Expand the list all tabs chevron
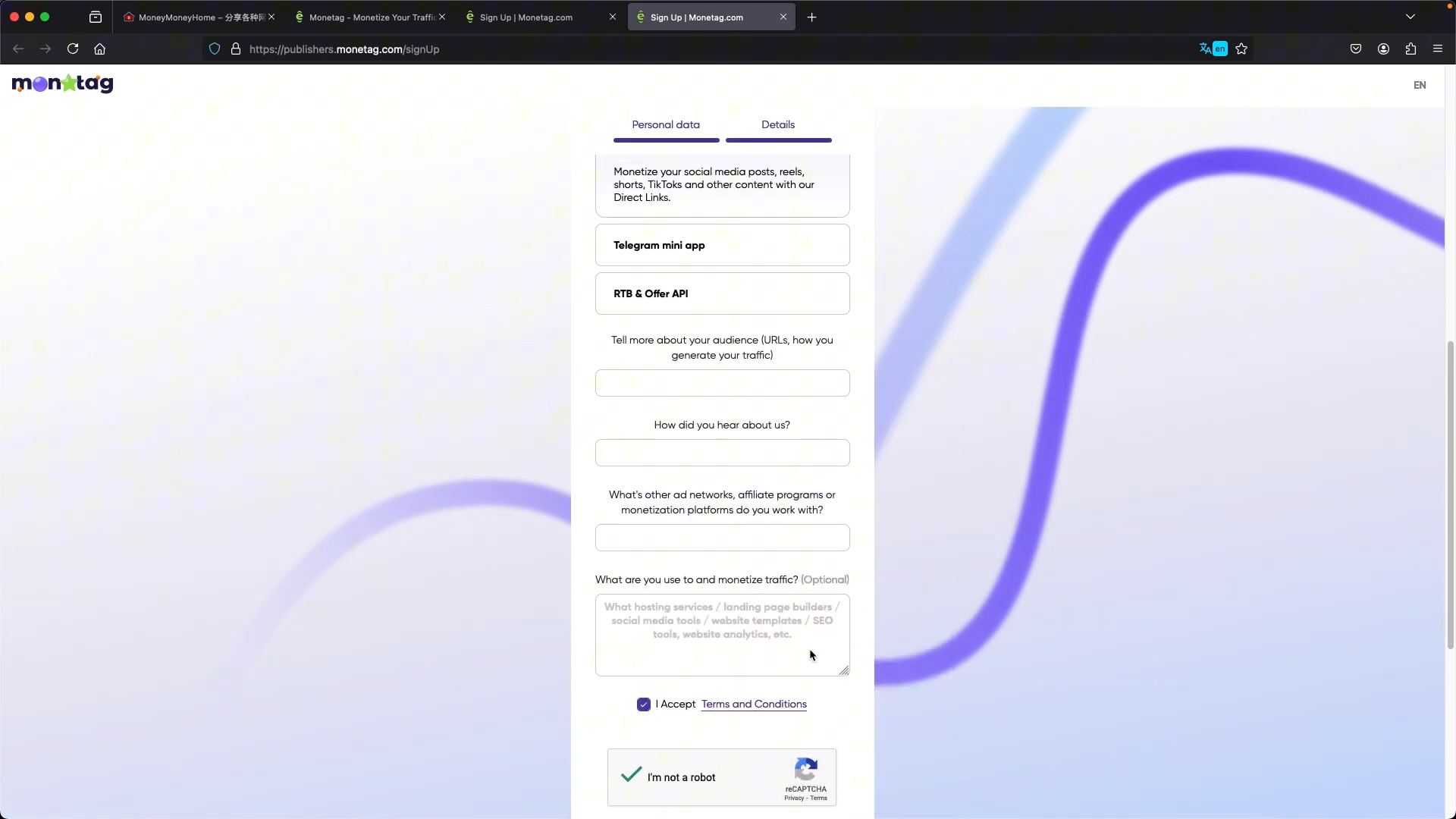The image size is (1456, 819). pyautogui.click(x=1410, y=17)
